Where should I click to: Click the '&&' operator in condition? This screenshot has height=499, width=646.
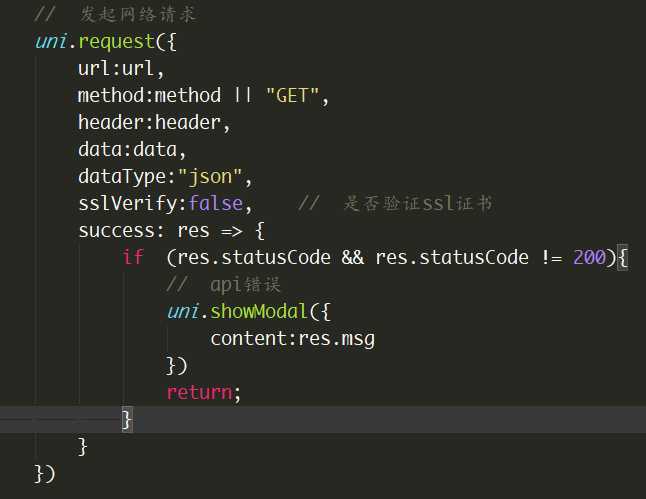point(353,258)
